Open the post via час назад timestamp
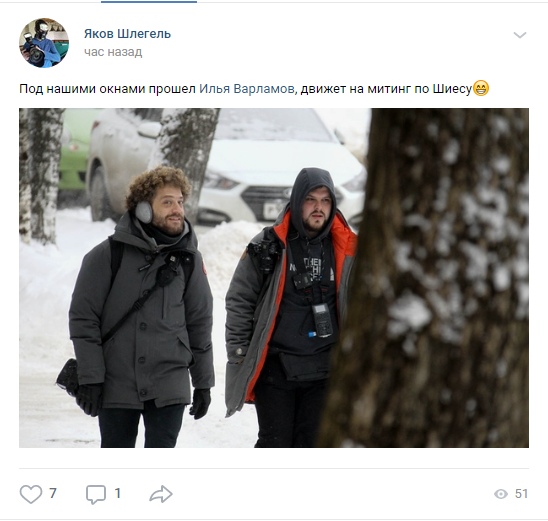This screenshot has height=521, width=548. coord(113,52)
